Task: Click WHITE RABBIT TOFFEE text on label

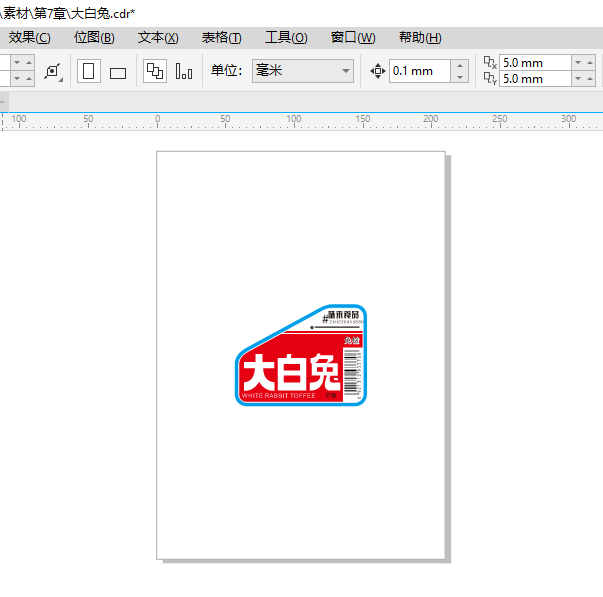Action: click(278, 396)
